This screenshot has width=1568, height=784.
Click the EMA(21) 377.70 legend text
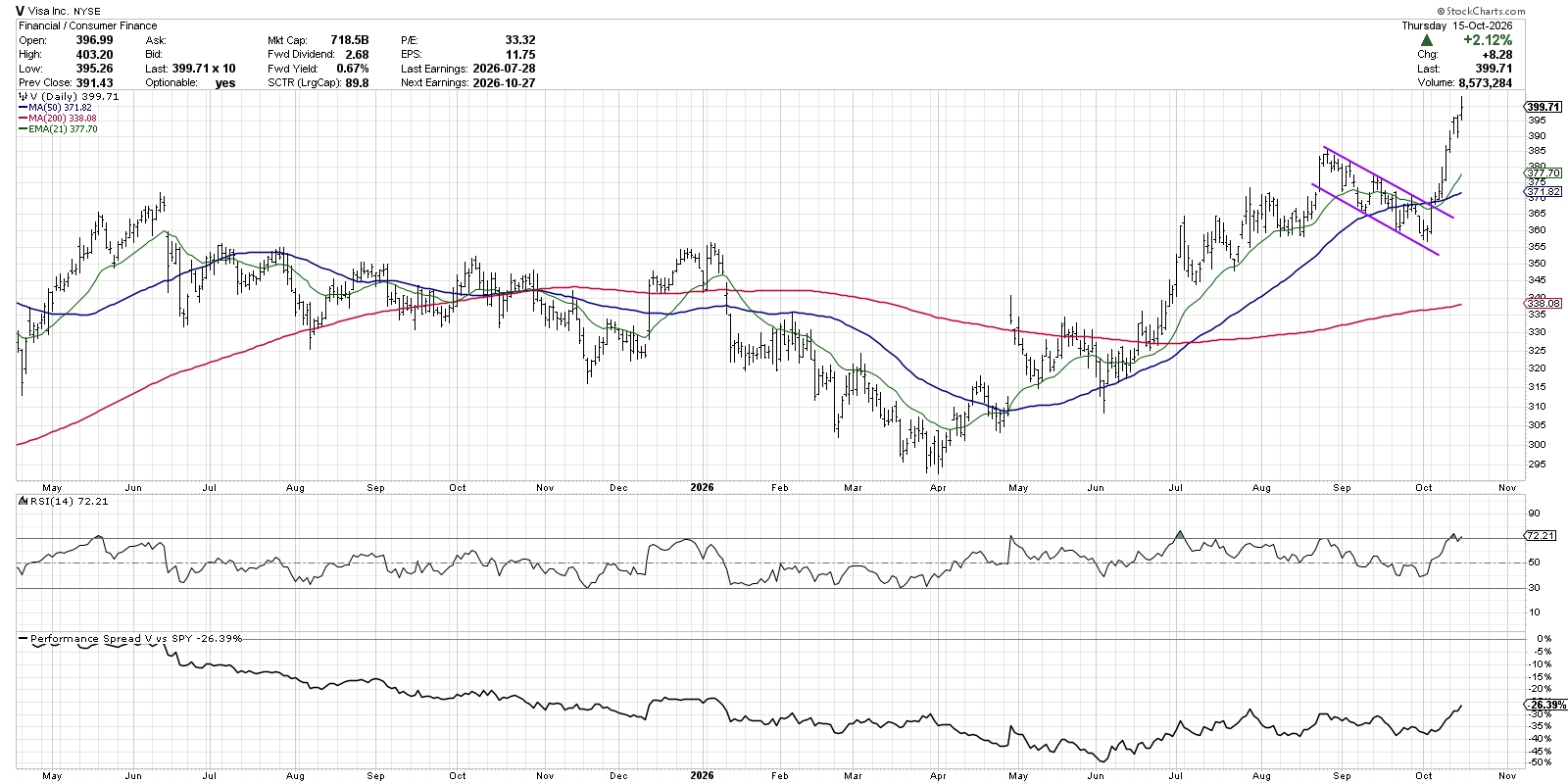point(63,129)
